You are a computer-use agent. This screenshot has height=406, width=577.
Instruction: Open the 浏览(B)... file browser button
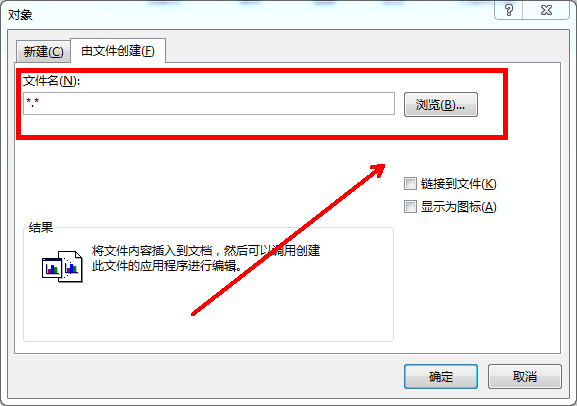(440, 105)
